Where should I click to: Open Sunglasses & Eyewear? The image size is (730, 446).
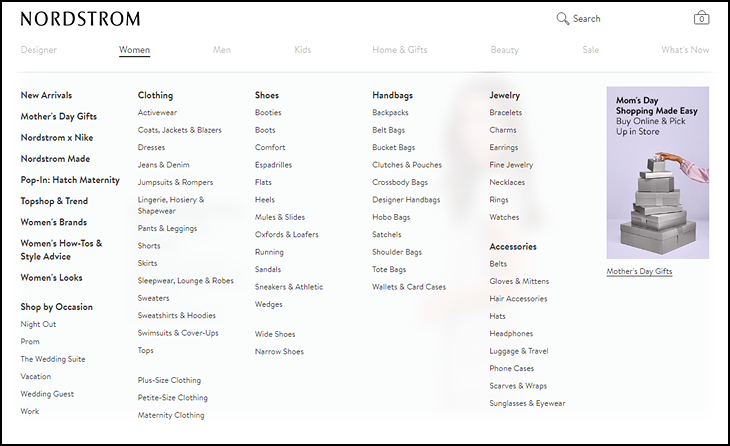(x=527, y=404)
